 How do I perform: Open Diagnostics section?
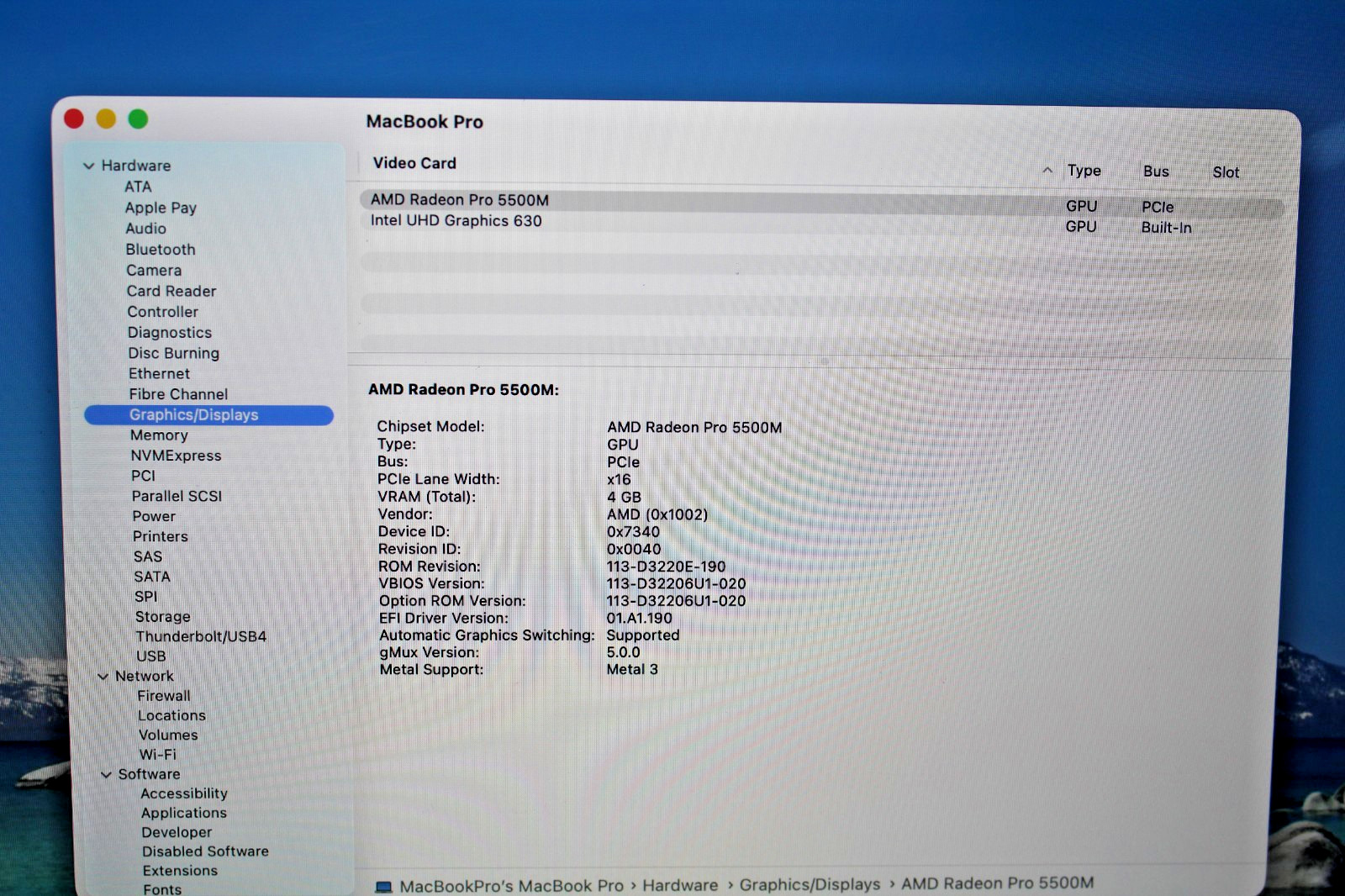(x=170, y=333)
